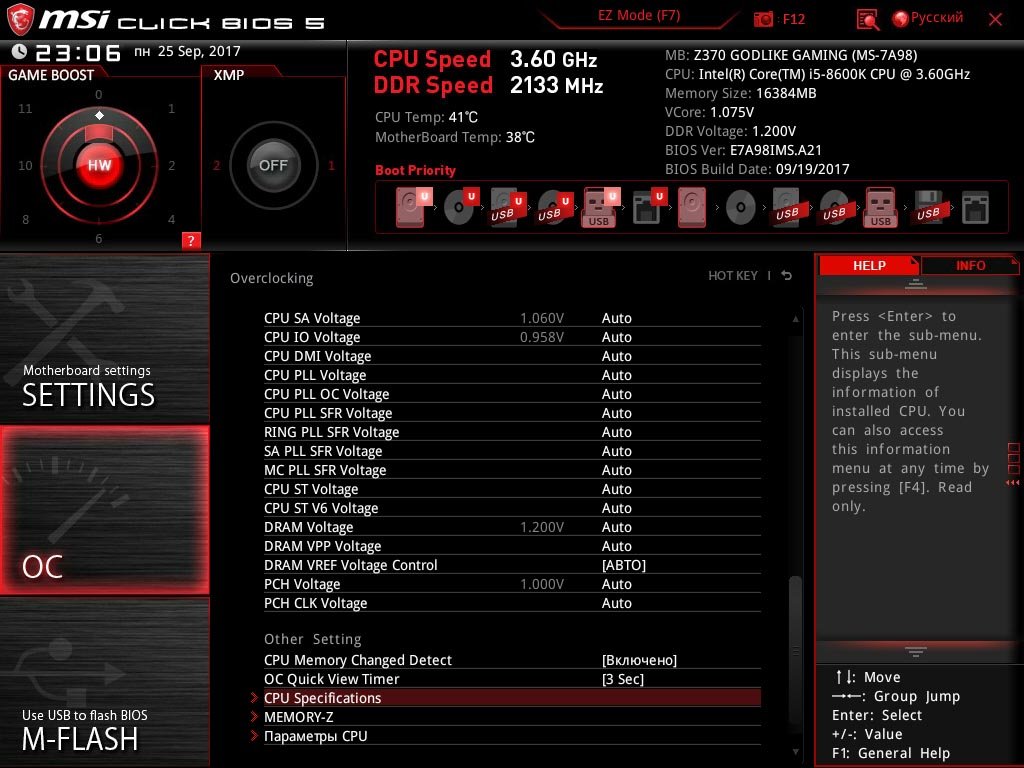Select the USB floppy boot icon

pos(929,208)
